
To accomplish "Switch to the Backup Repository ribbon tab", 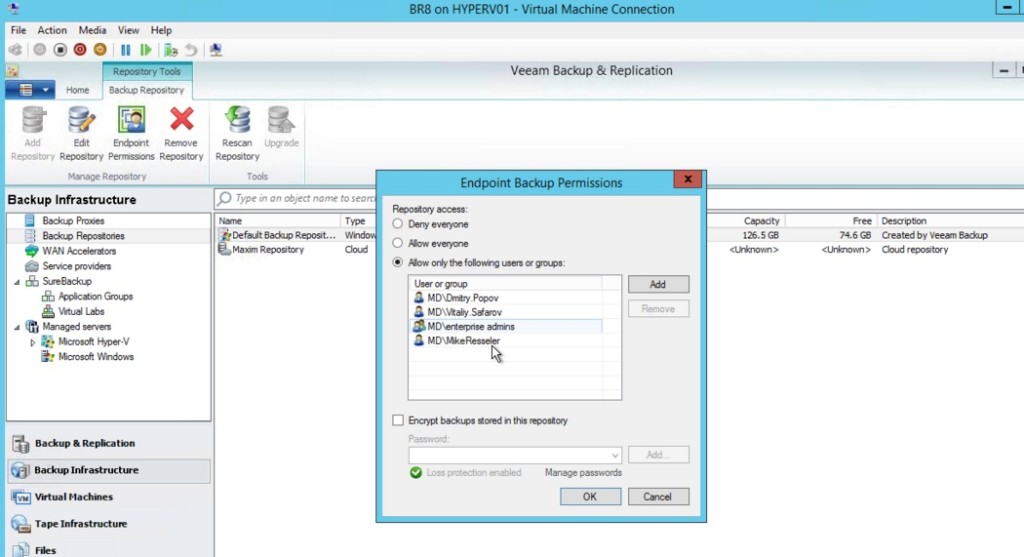I will [x=146, y=90].
